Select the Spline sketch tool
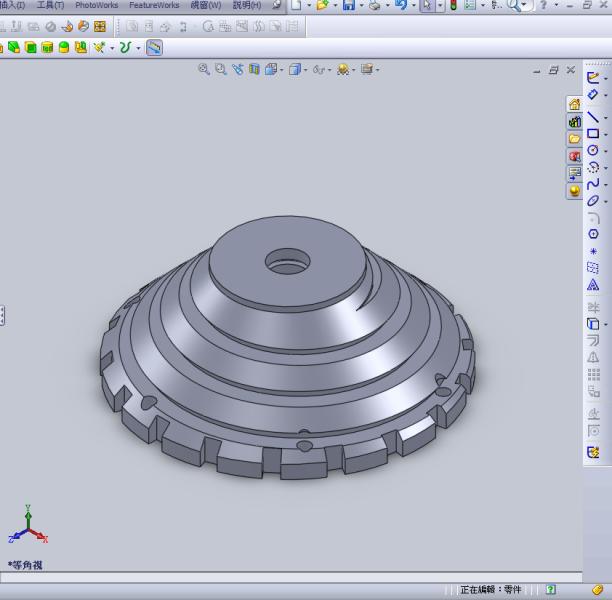 tap(593, 184)
